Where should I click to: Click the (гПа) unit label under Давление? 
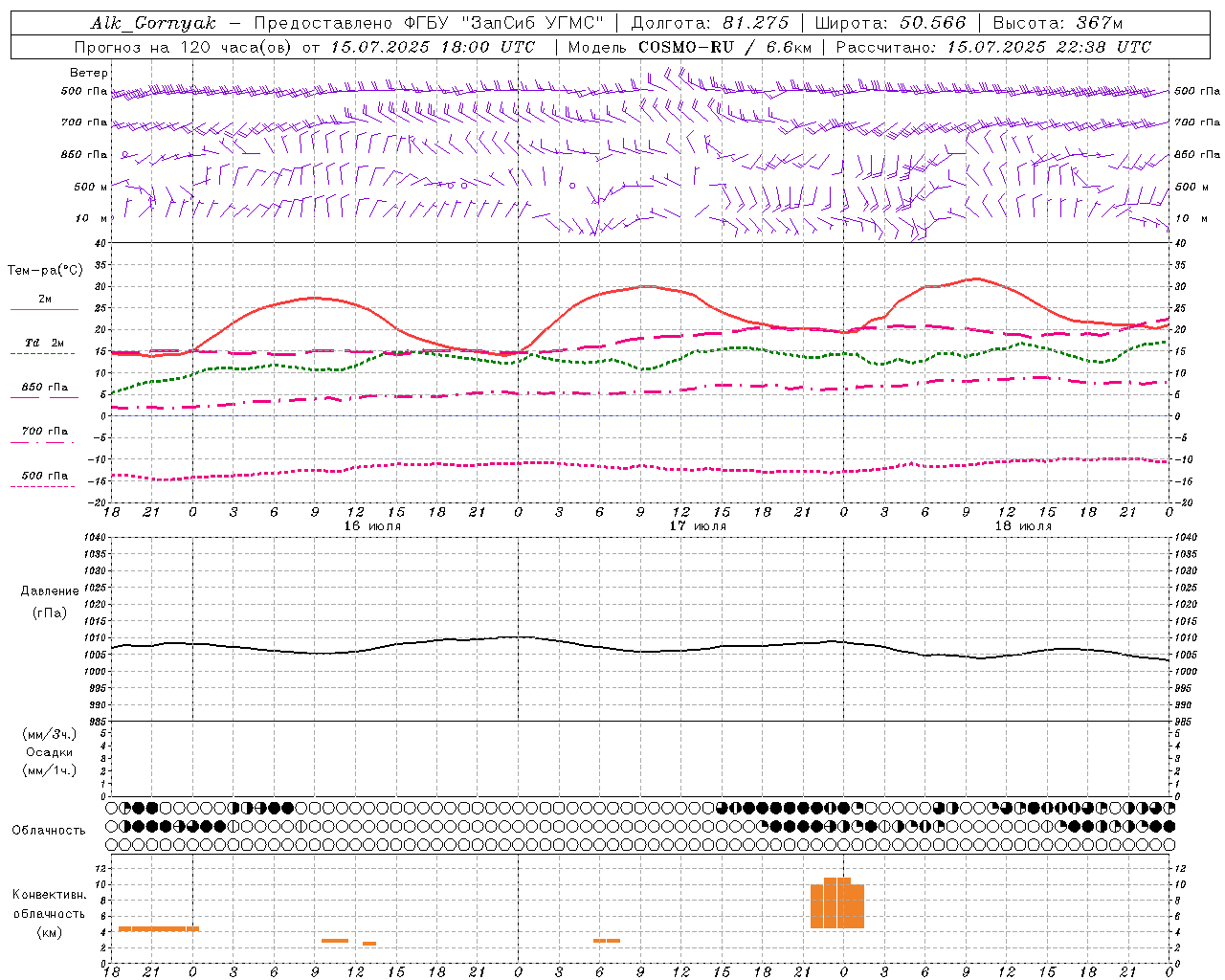click(49, 613)
